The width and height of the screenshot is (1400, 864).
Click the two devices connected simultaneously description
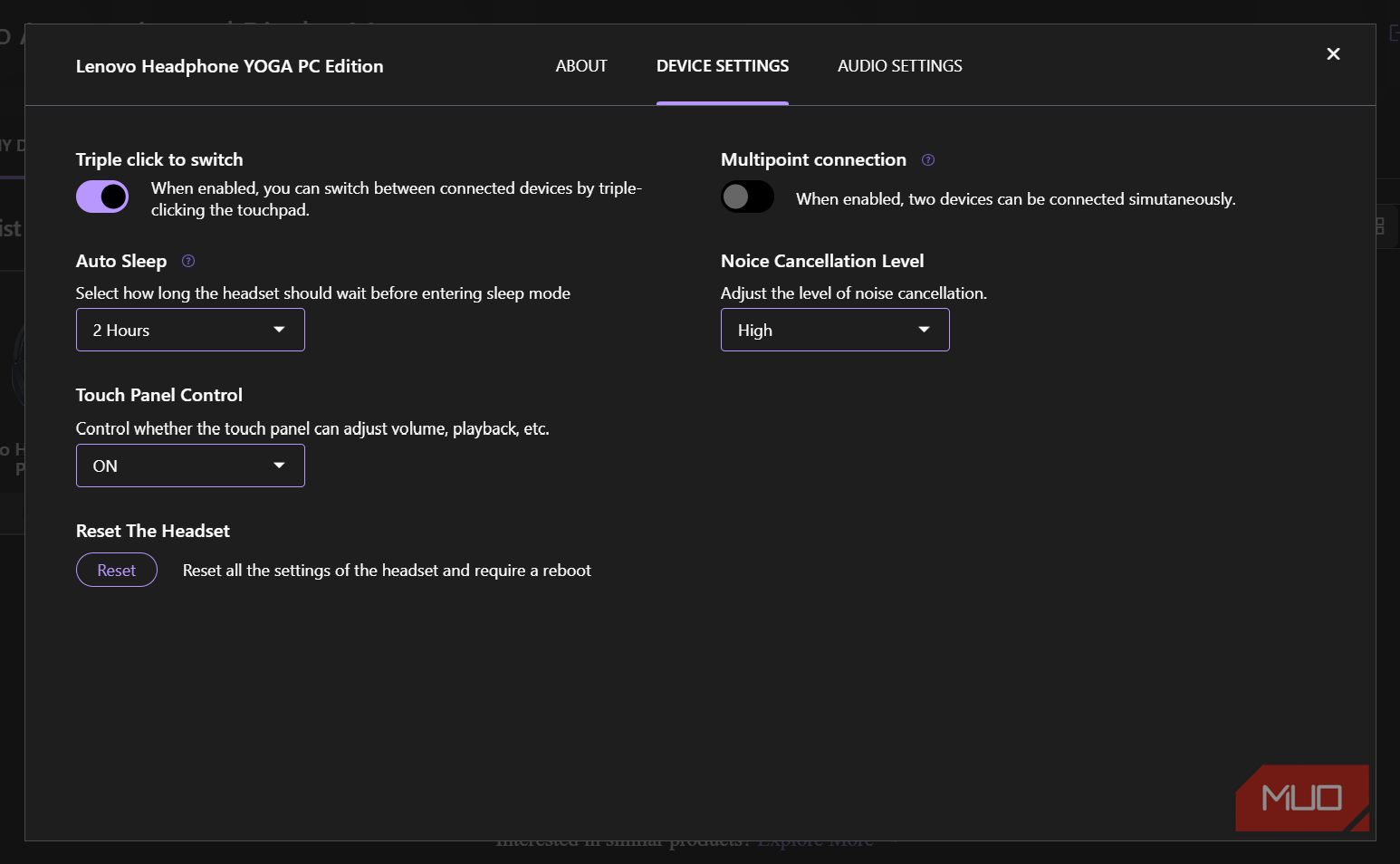click(x=1016, y=199)
